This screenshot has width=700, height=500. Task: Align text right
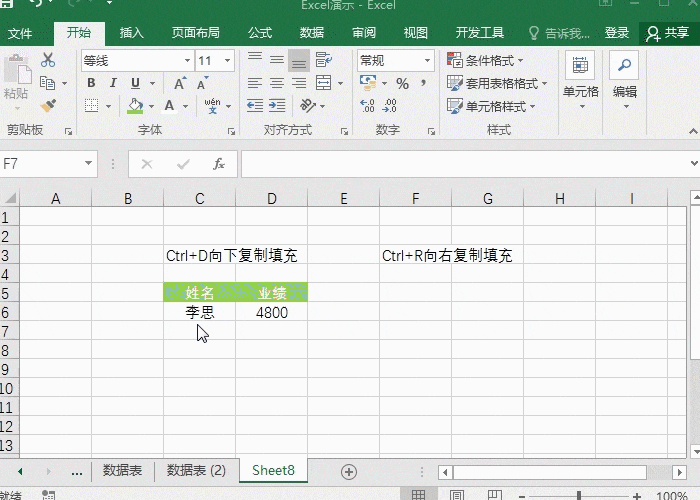point(299,83)
